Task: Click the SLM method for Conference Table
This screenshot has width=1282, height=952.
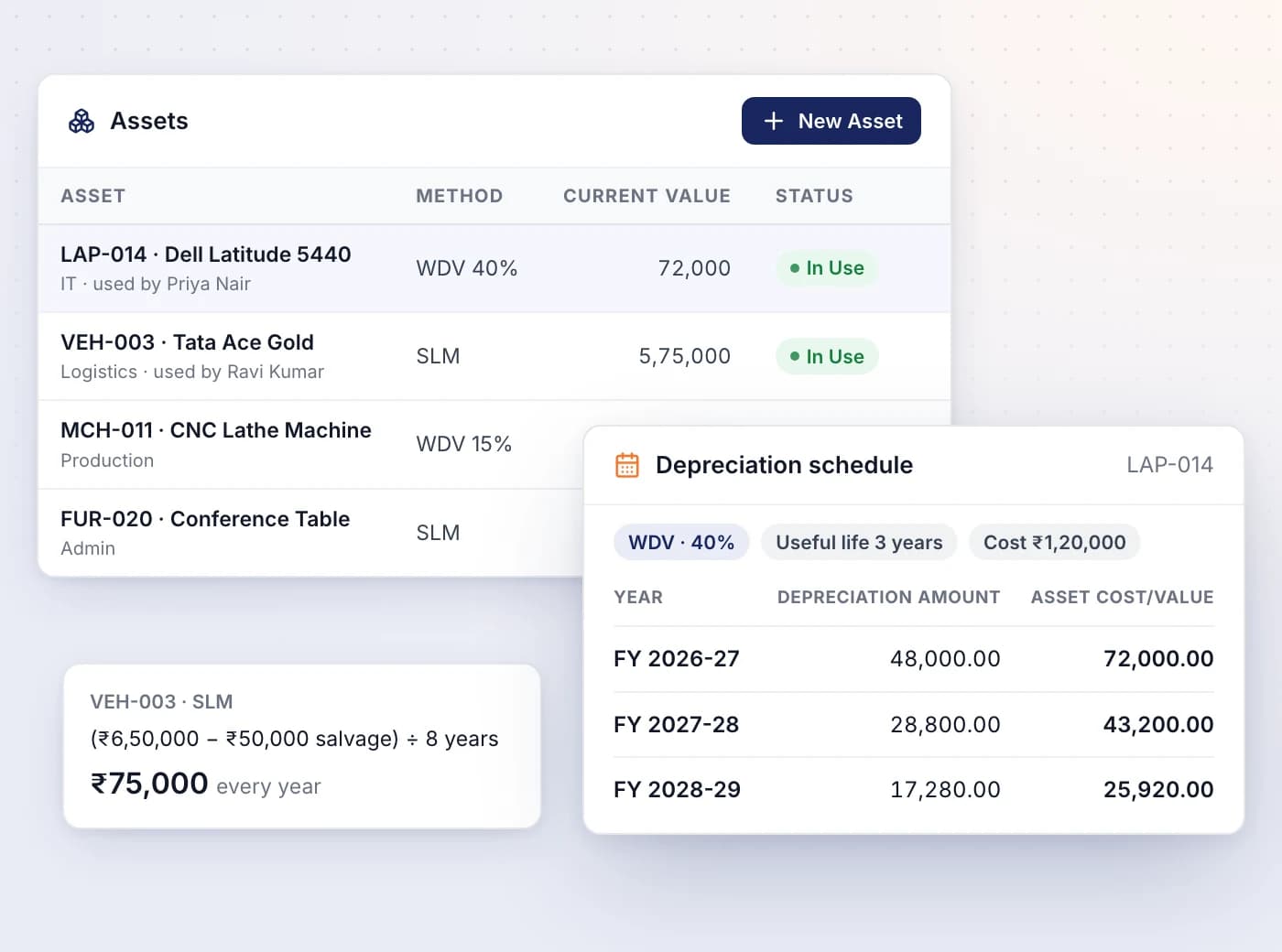Action: coord(438,533)
